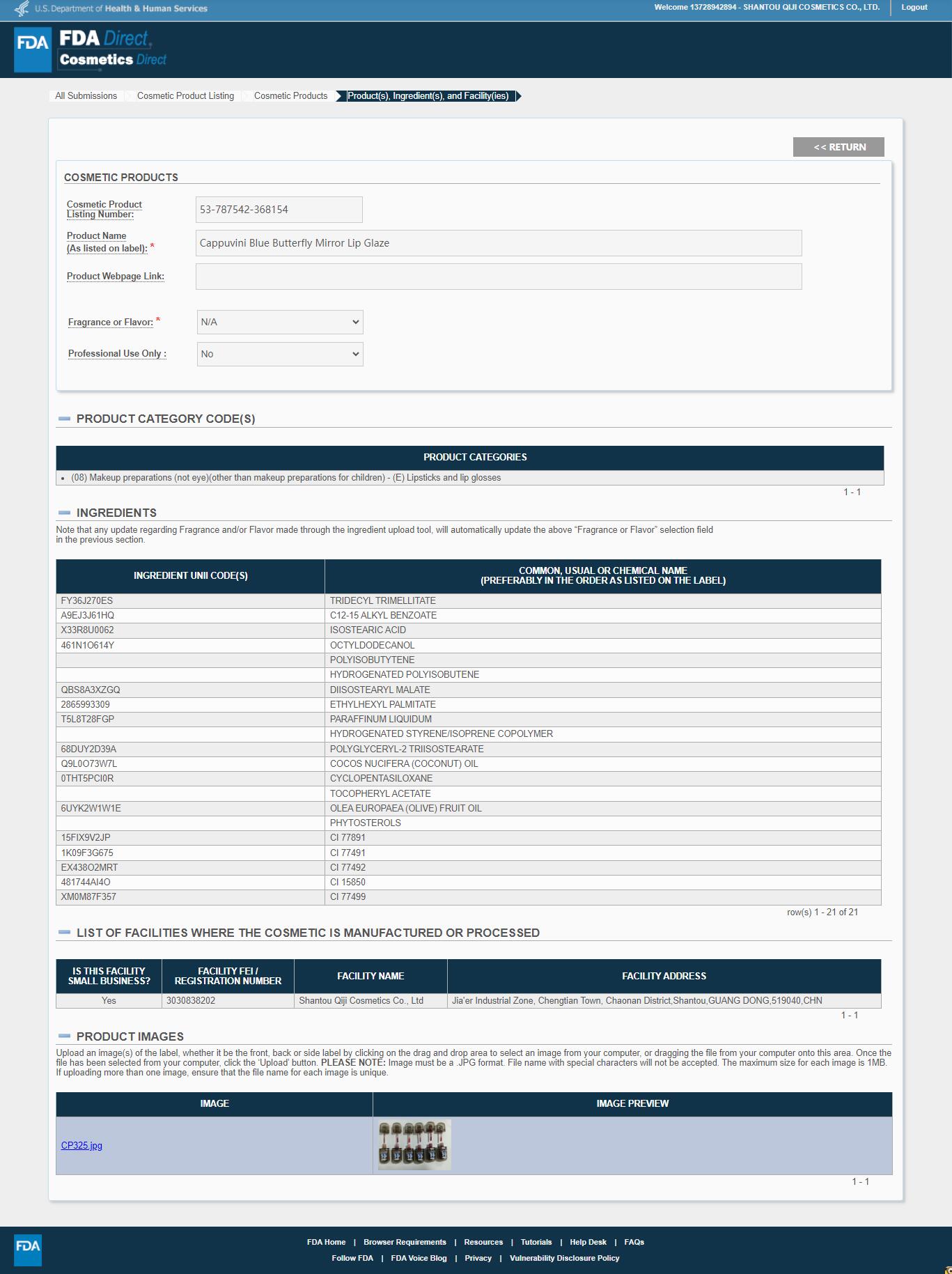Go to All Submissions breadcrumb
Image resolution: width=952 pixels, height=1274 pixels.
86,96
